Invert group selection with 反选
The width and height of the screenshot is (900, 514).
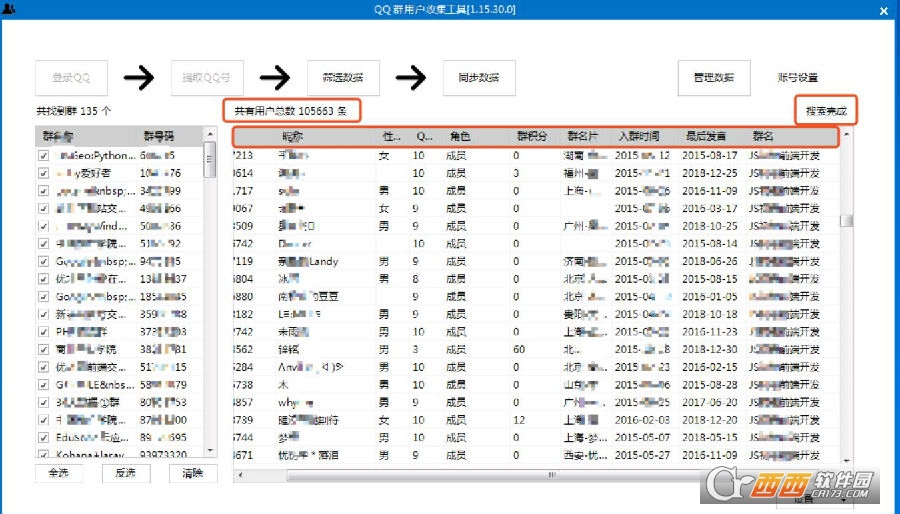point(125,473)
